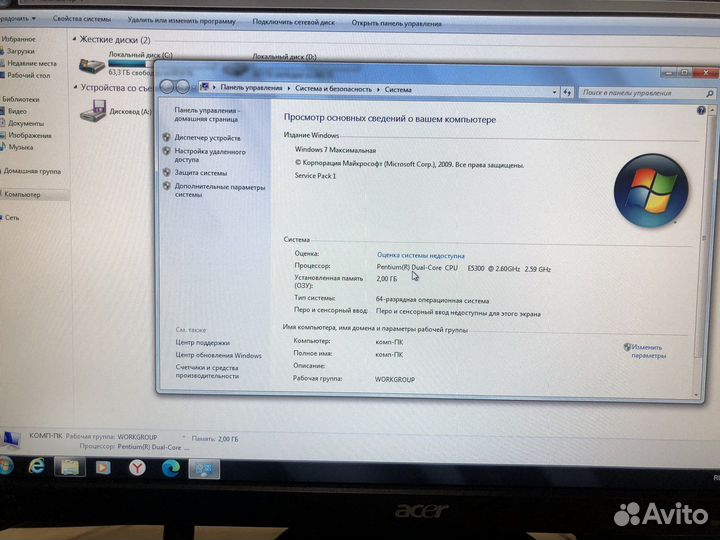The image size is (720, 540).
Task: Select Недавние места in Explorer sidebar
Action: (31, 63)
